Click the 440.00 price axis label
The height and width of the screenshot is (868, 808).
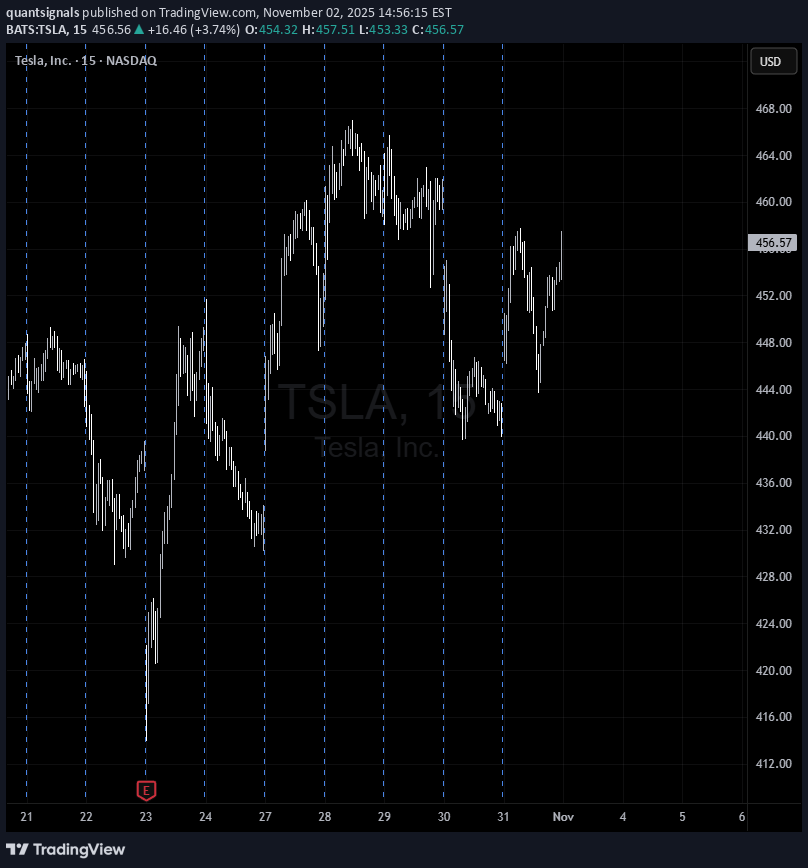coord(773,436)
